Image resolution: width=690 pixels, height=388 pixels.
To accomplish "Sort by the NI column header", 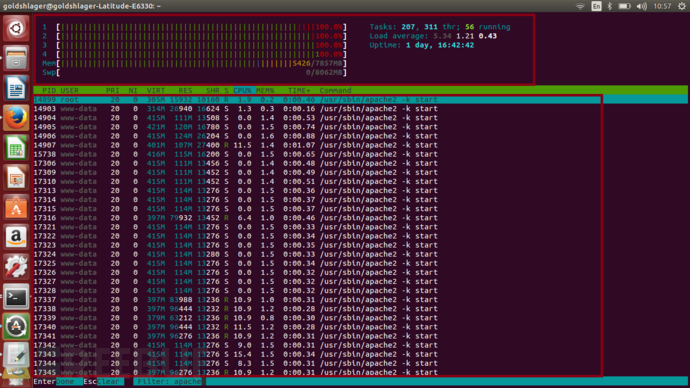I will [x=133, y=90].
